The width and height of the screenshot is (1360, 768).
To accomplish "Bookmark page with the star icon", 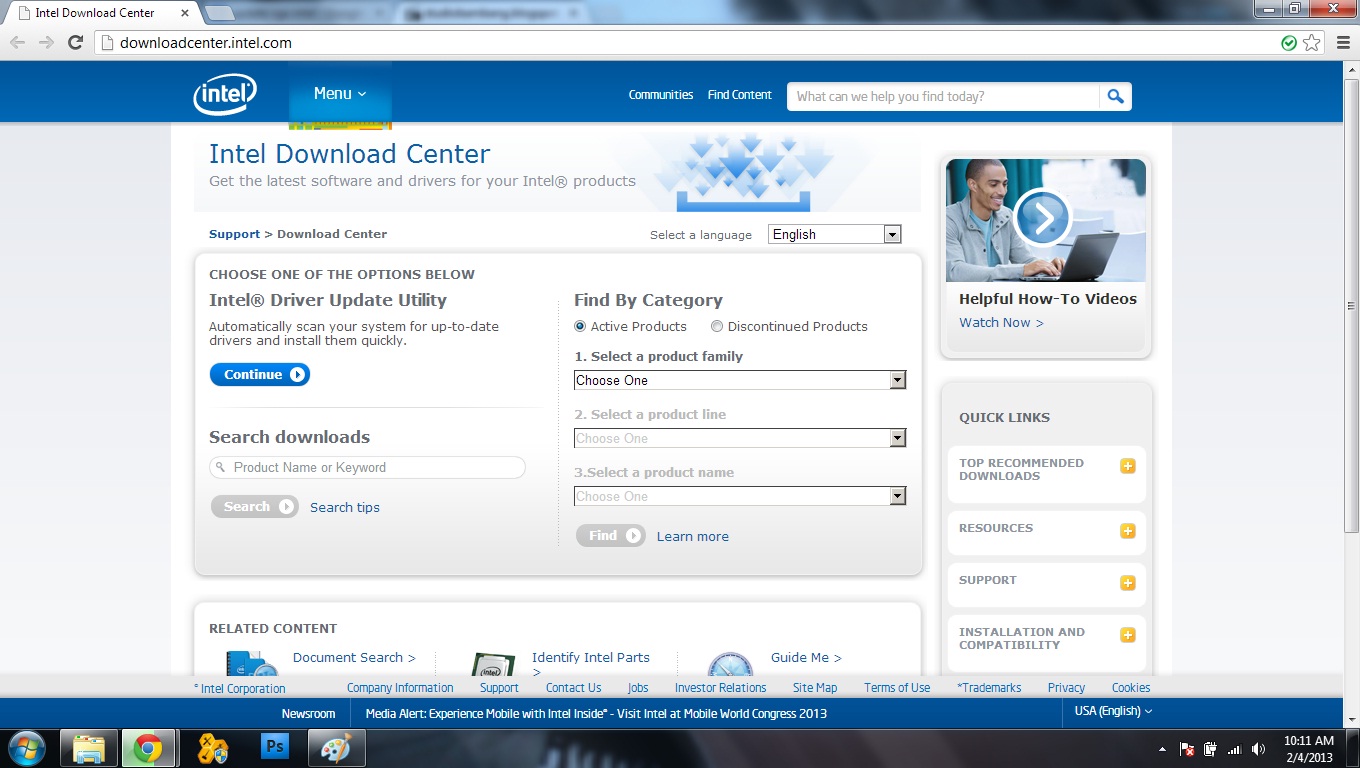I will click(x=1311, y=43).
